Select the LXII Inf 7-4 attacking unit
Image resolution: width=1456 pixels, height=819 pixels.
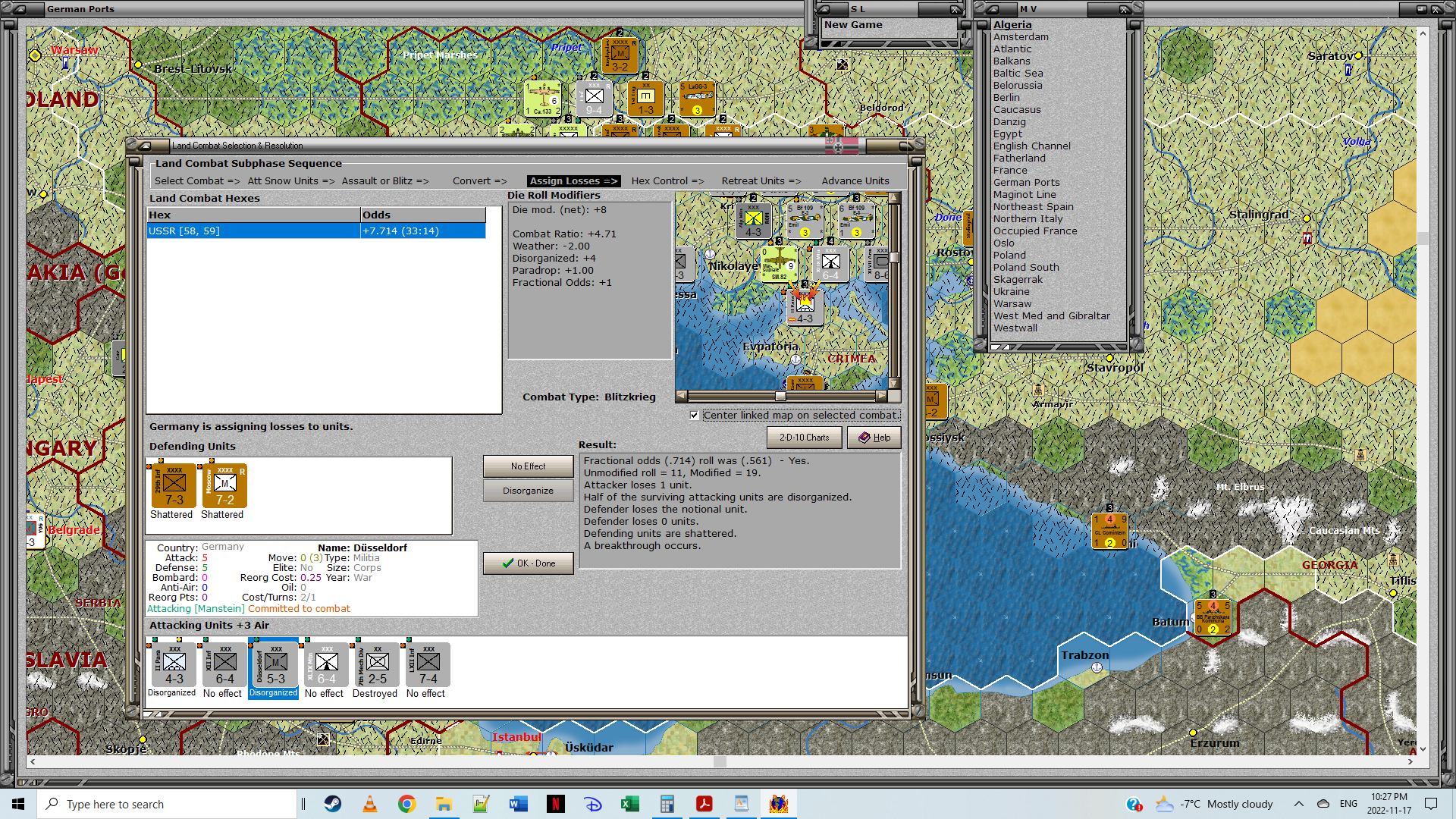click(x=428, y=665)
